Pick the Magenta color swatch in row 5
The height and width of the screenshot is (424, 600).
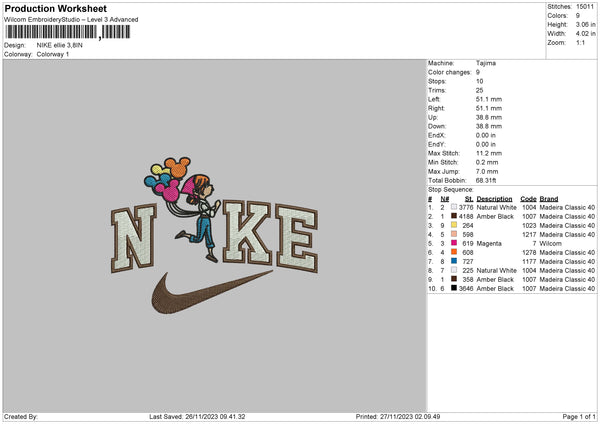pyautogui.click(x=454, y=243)
